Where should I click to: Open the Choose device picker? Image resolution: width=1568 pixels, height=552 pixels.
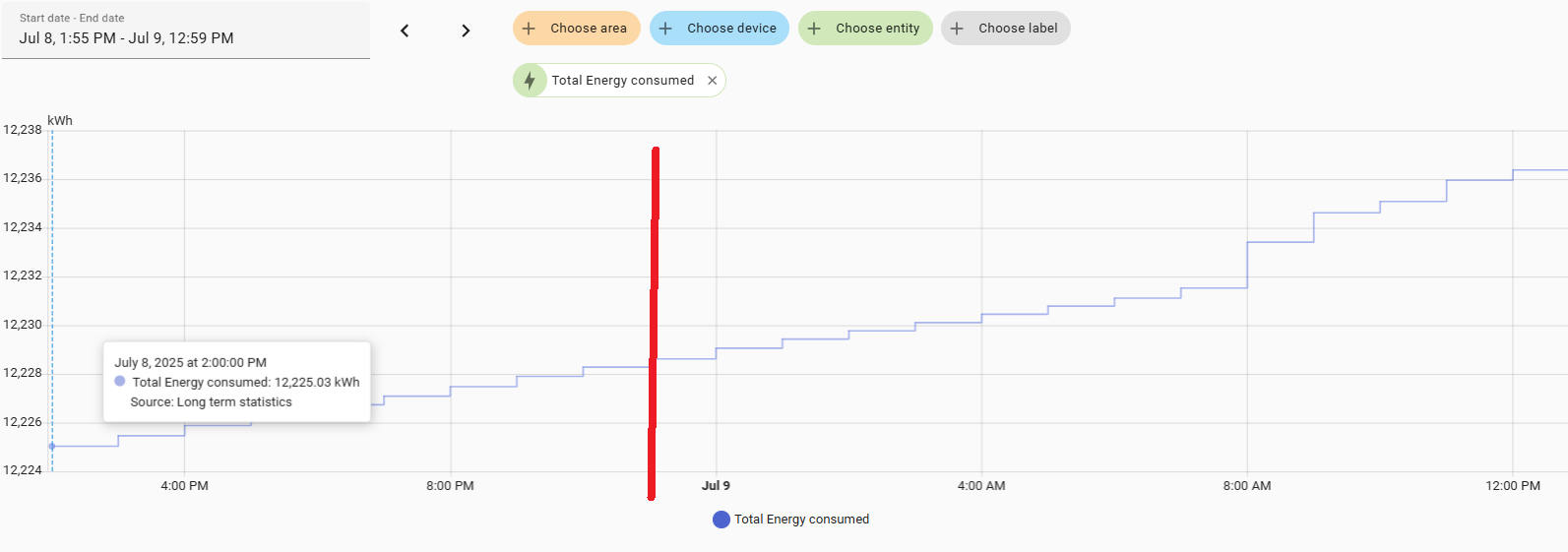(720, 29)
